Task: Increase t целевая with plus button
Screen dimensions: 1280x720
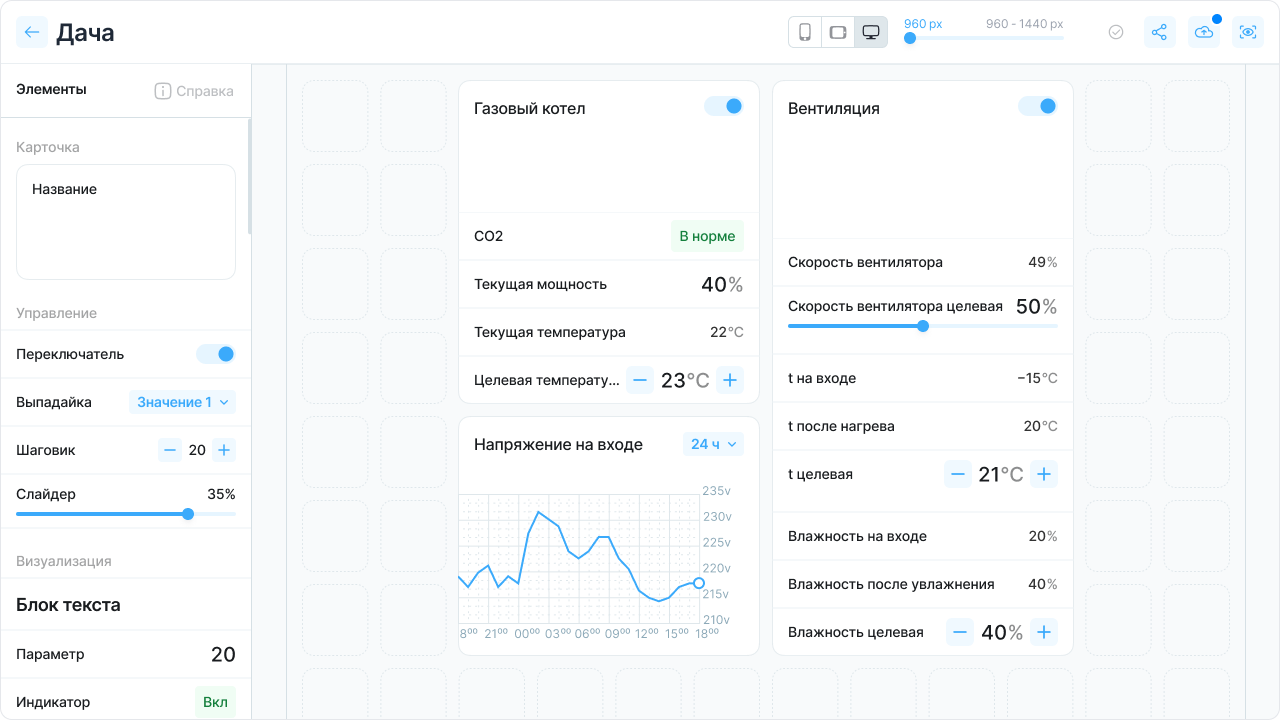Action: pyautogui.click(x=1044, y=474)
